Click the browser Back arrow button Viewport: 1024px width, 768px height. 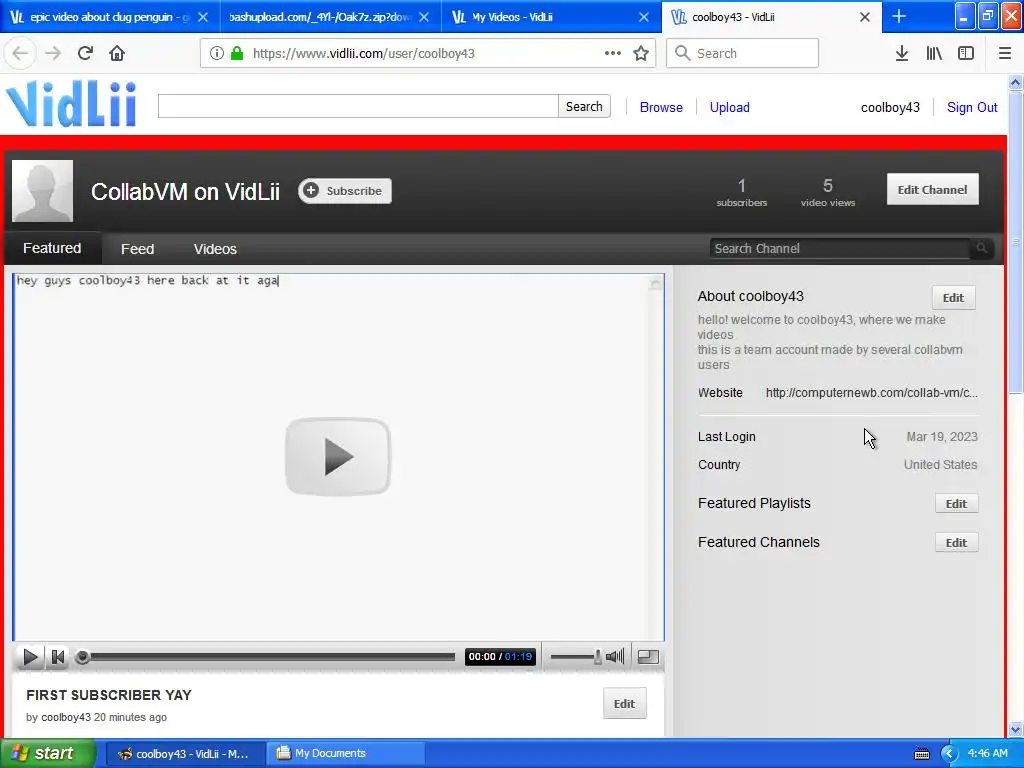20,54
